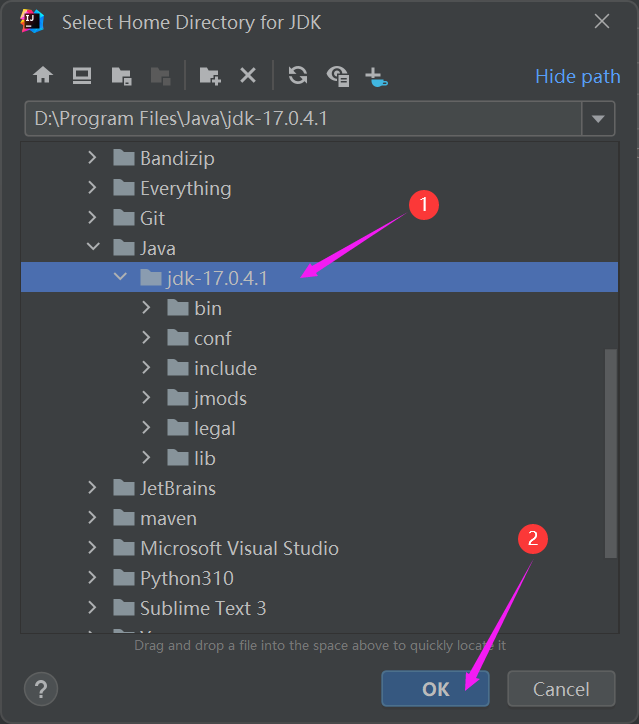Select the legal subfolder
639x724 pixels.
[x=319, y=428]
